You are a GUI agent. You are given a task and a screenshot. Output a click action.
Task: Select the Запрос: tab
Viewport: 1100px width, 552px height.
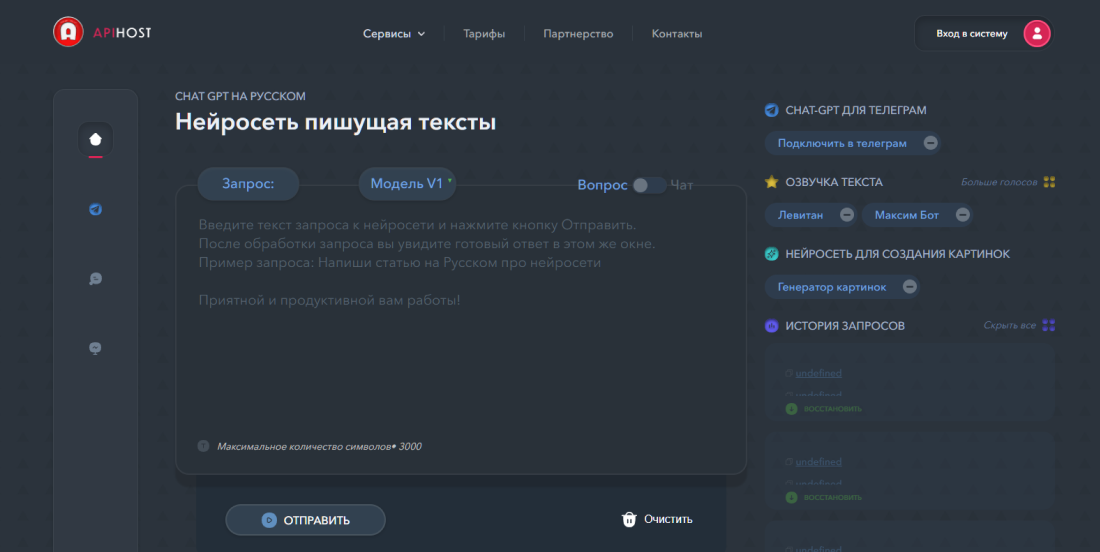[x=248, y=184]
